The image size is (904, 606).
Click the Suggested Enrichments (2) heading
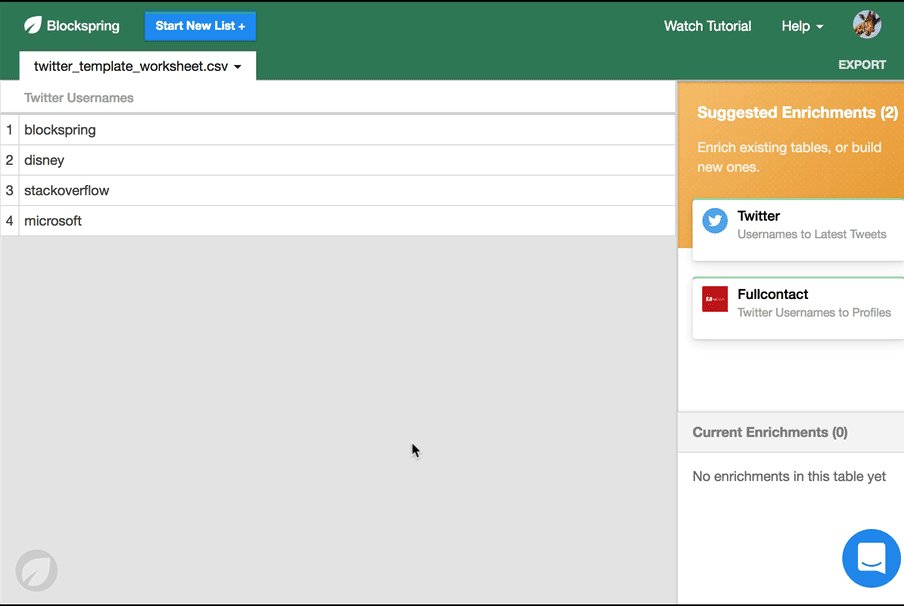pos(797,112)
